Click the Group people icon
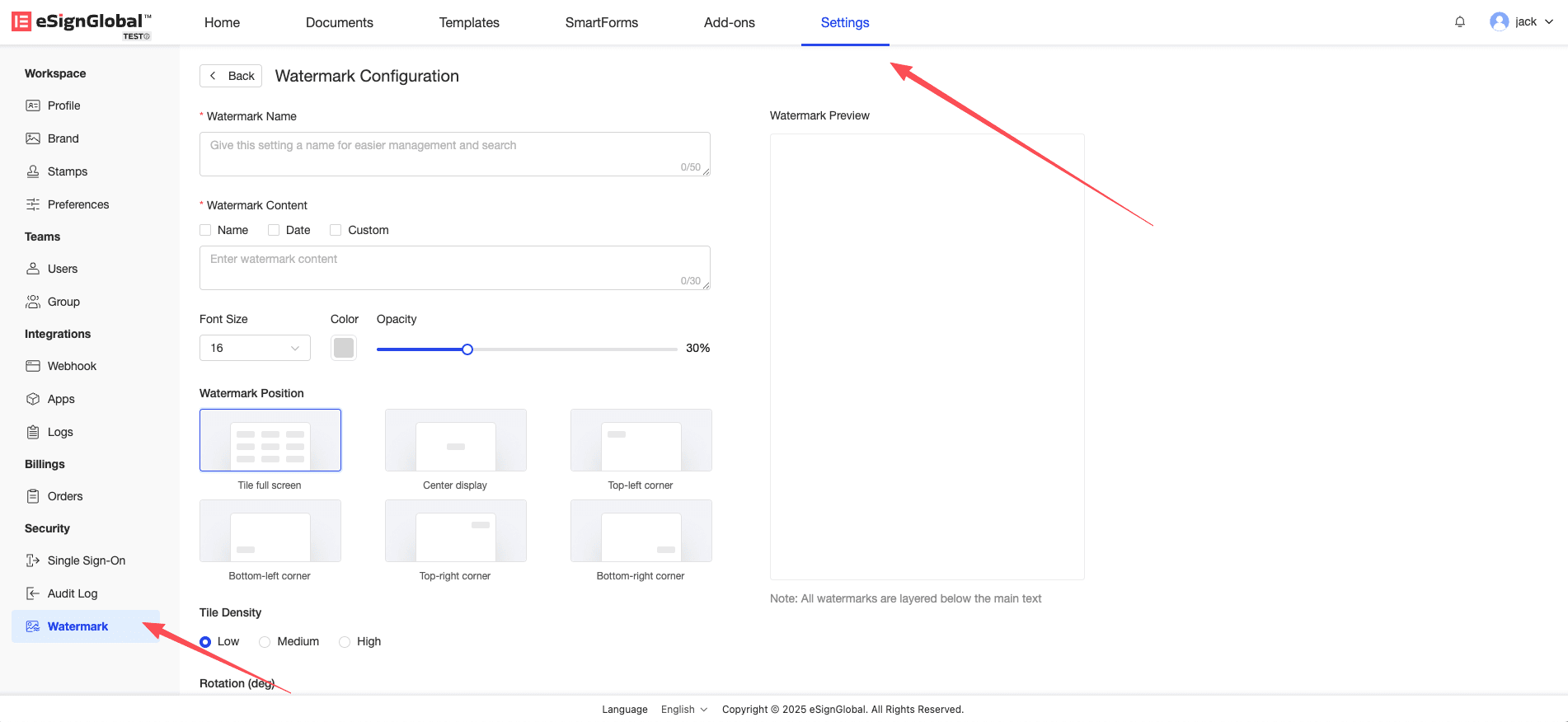 click(33, 302)
